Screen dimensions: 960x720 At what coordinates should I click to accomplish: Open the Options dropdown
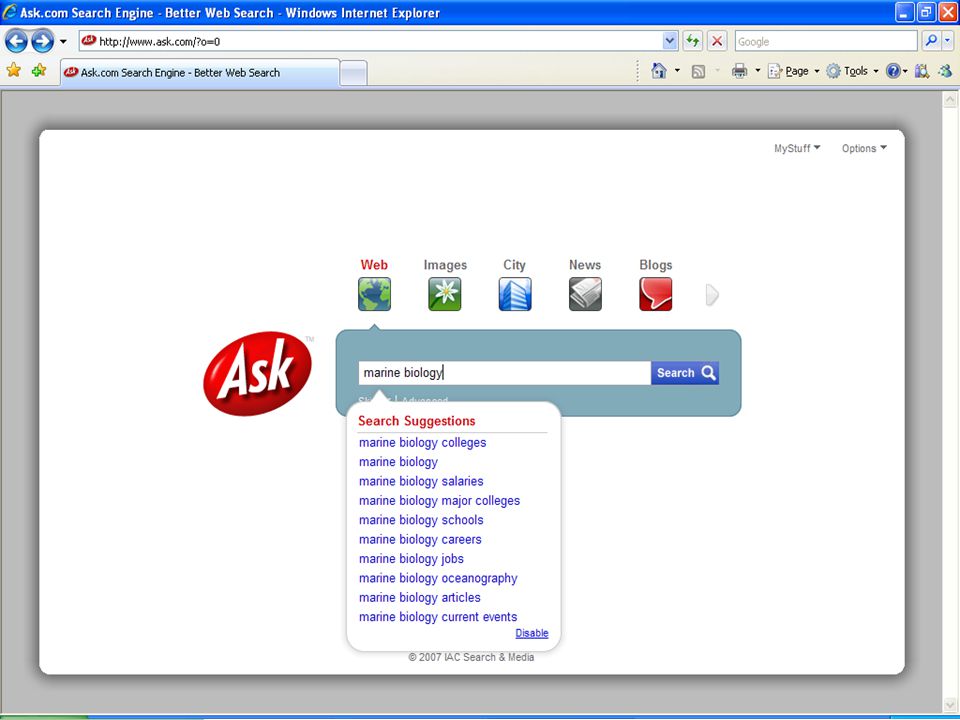tap(864, 148)
